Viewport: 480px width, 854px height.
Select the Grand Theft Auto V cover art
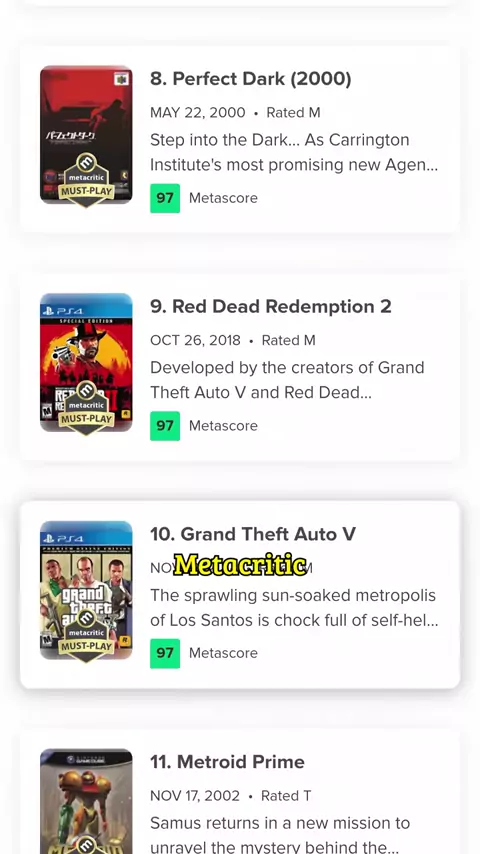[x=86, y=590]
